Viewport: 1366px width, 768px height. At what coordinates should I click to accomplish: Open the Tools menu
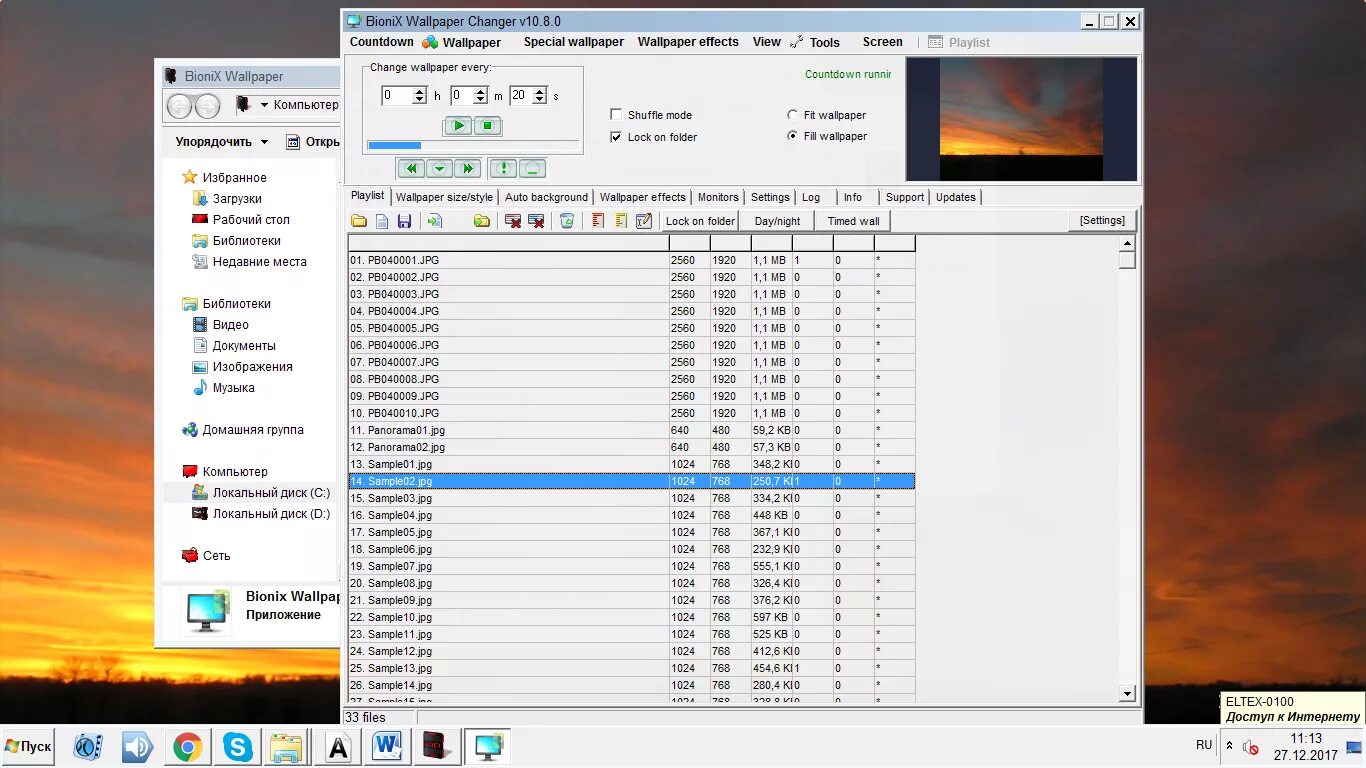pos(815,42)
